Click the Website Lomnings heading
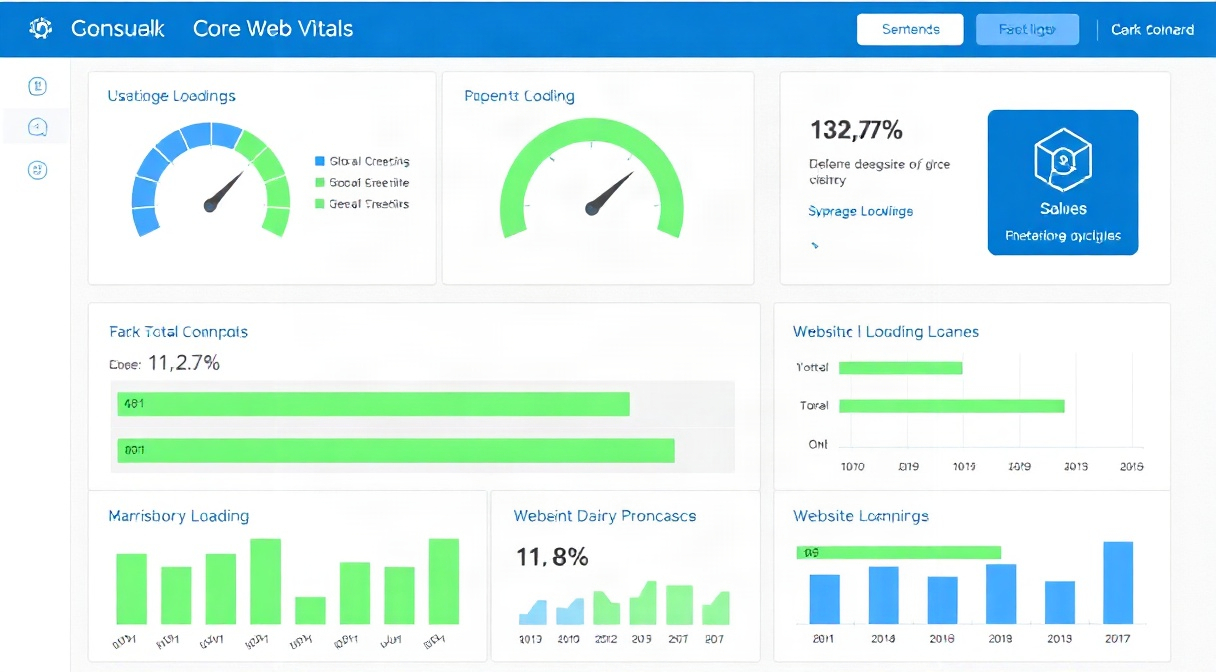This screenshot has width=1216, height=672. click(x=861, y=516)
